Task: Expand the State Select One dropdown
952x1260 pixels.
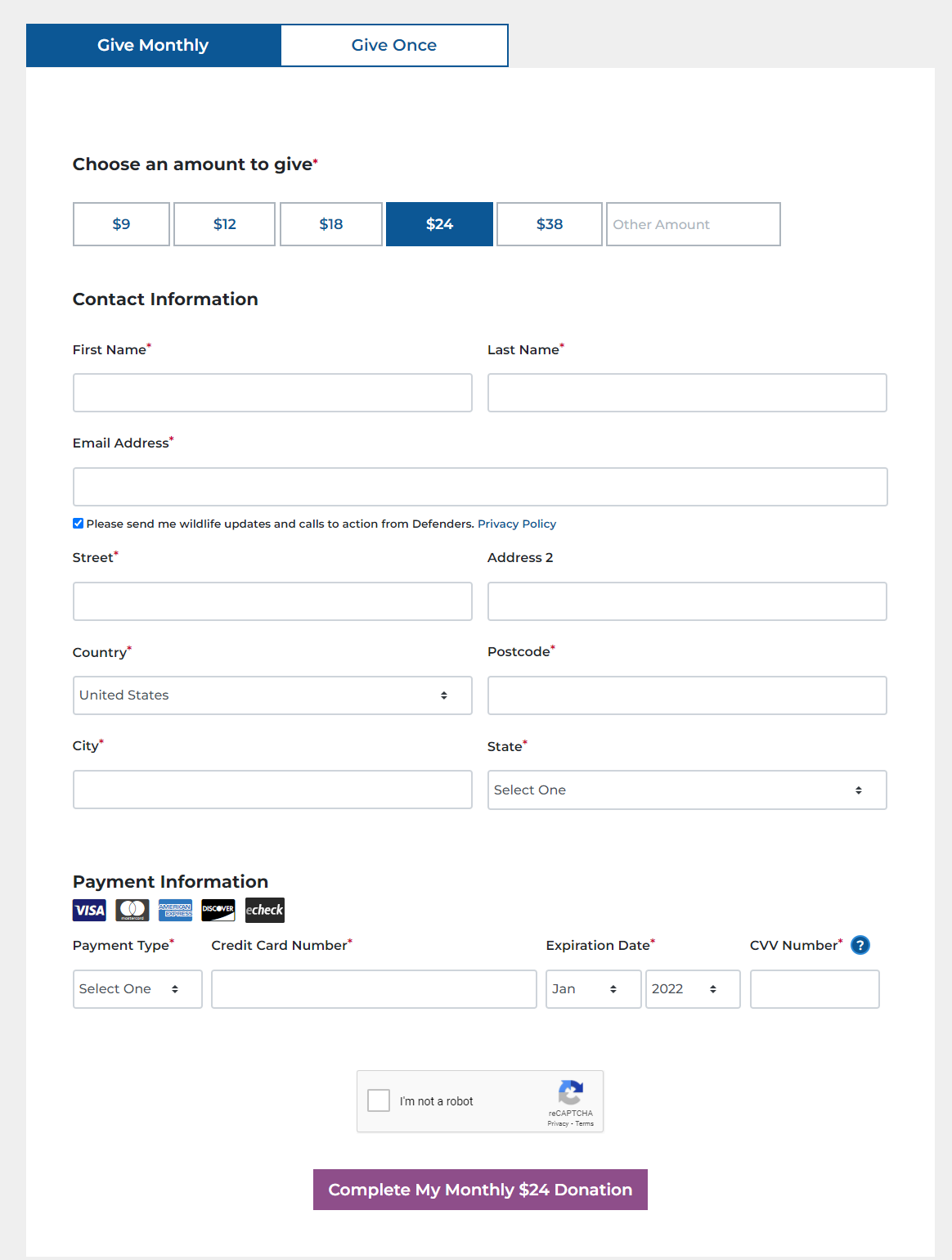Action: click(x=687, y=790)
